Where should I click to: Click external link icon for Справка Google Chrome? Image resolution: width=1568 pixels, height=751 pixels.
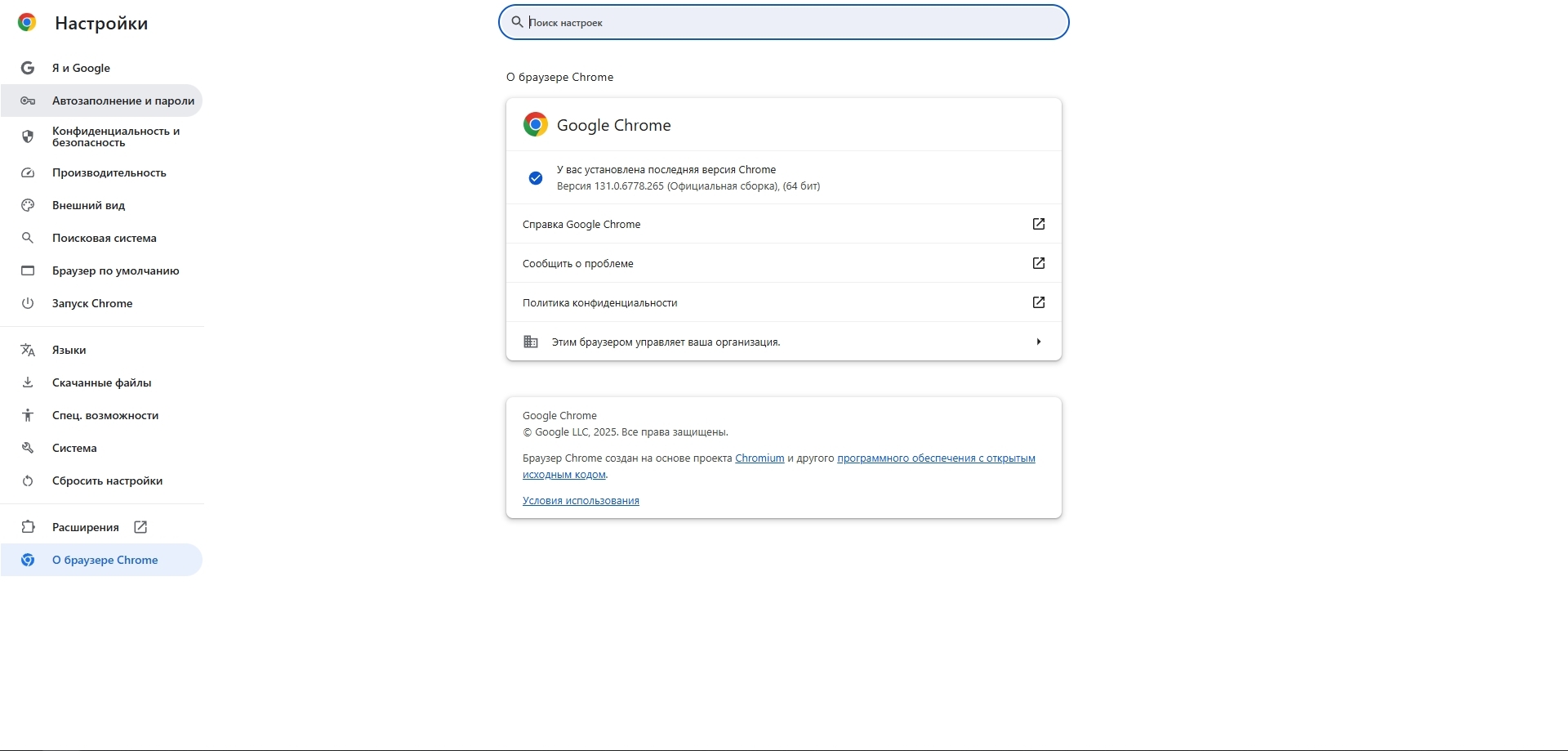tap(1039, 224)
